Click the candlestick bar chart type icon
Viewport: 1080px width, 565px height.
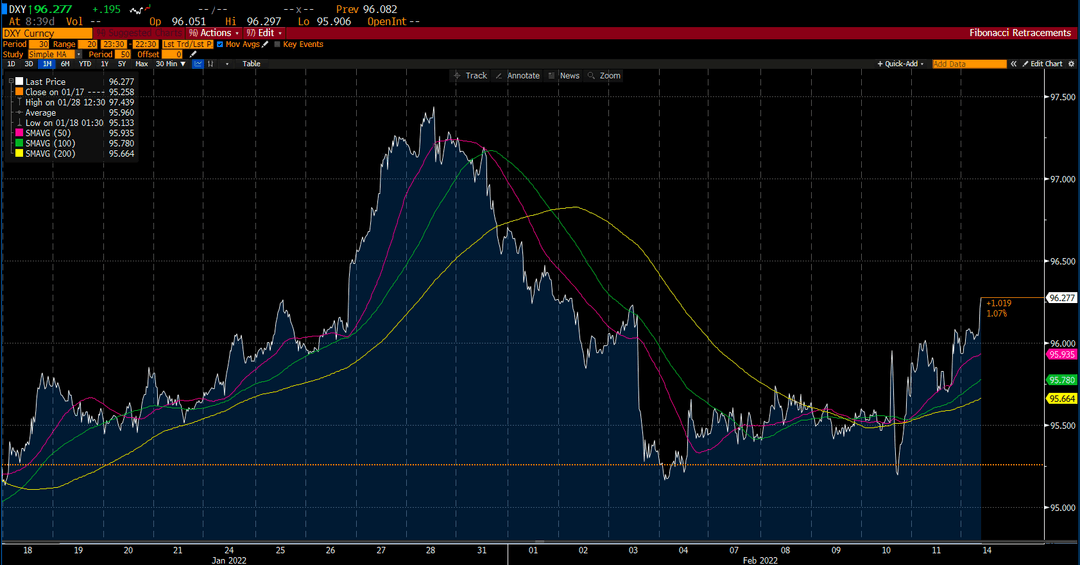click(x=210, y=63)
